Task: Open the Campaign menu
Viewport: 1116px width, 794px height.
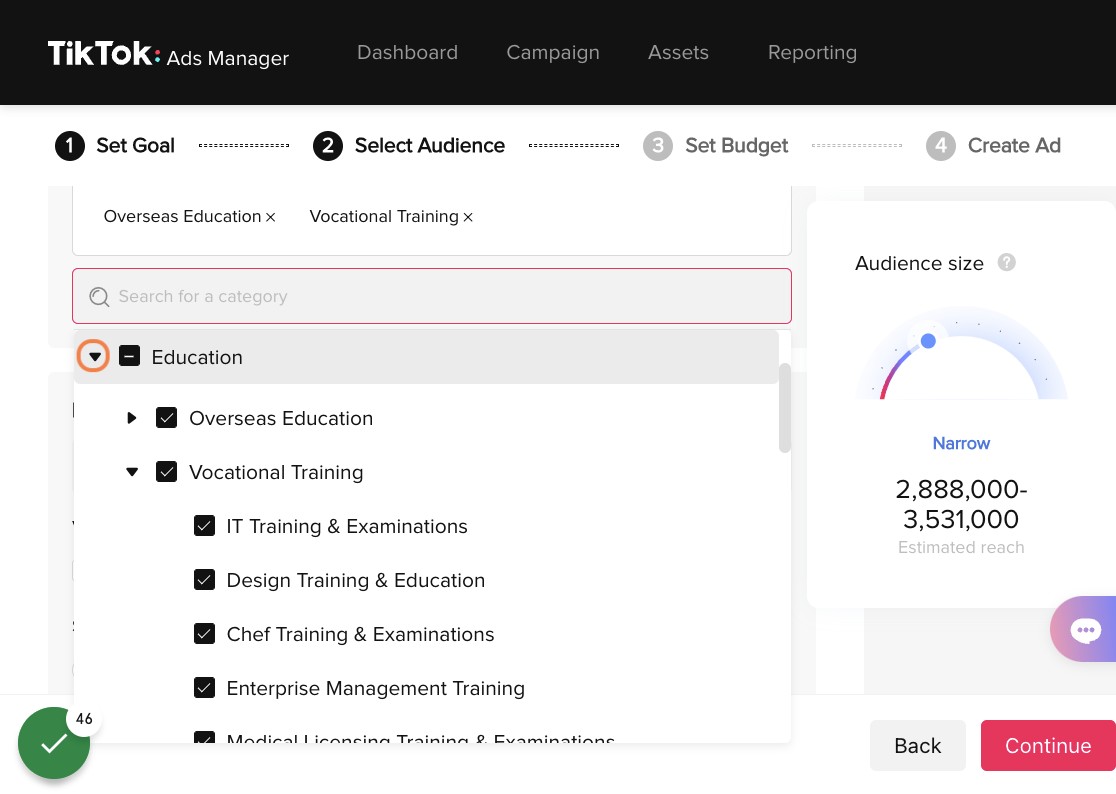Action: coord(552,52)
